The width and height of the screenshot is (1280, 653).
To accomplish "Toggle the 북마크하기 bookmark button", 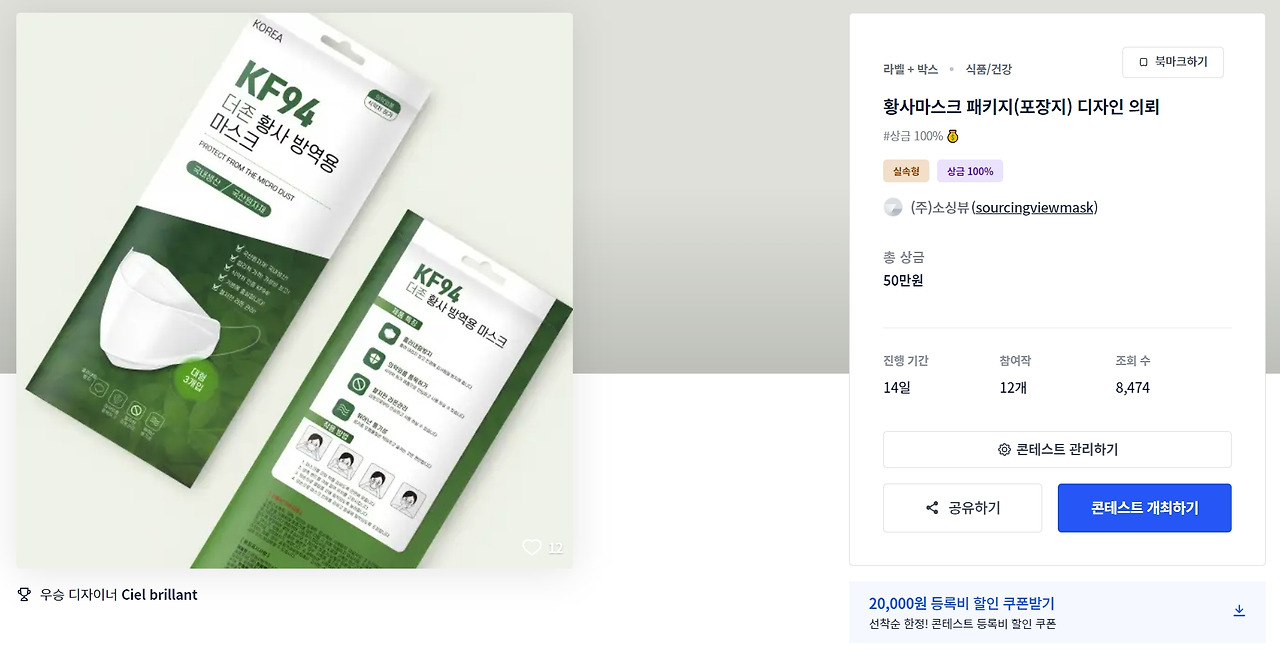I will tap(1173, 62).
